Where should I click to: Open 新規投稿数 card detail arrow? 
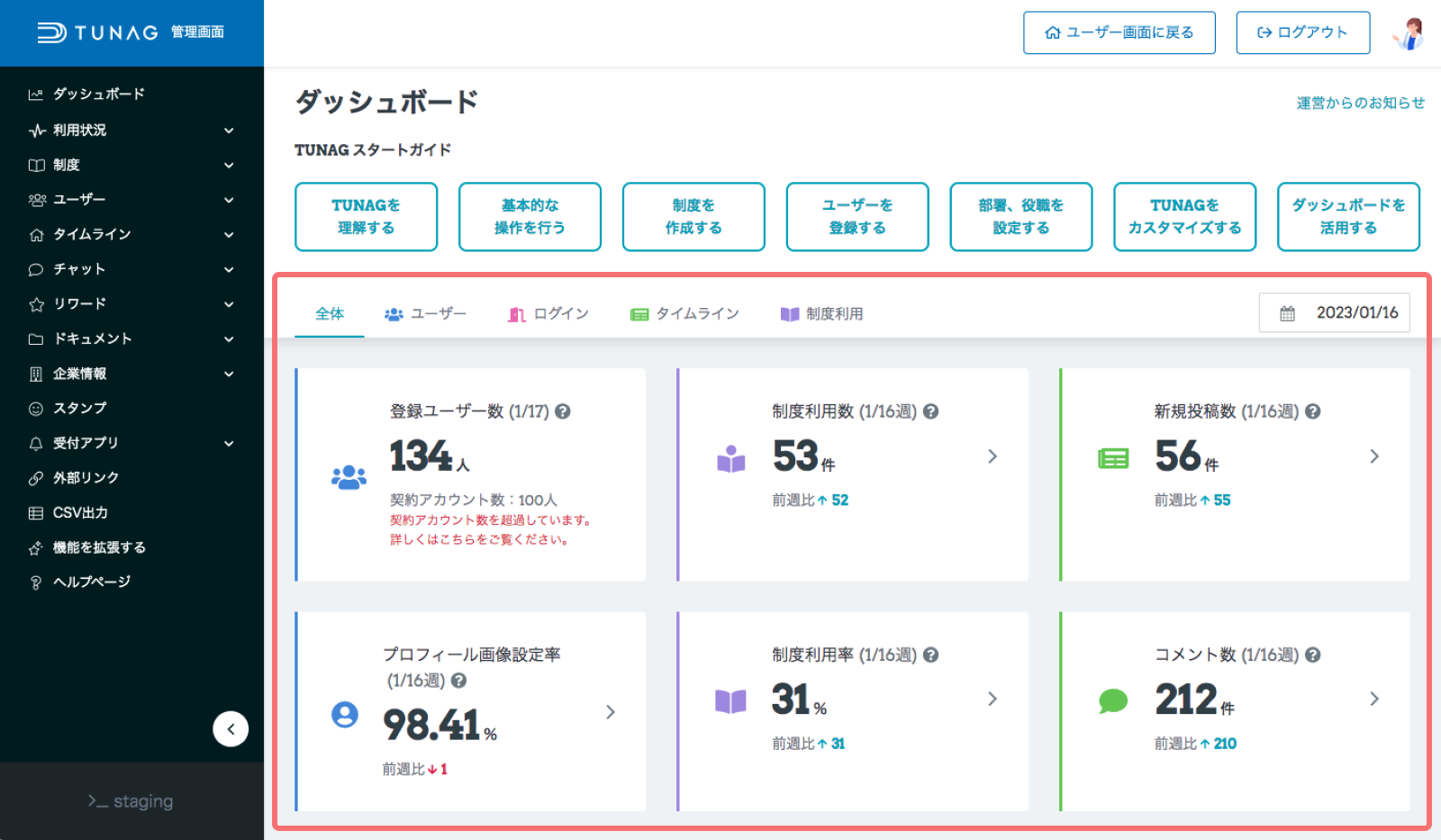click(x=1374, y=456)
